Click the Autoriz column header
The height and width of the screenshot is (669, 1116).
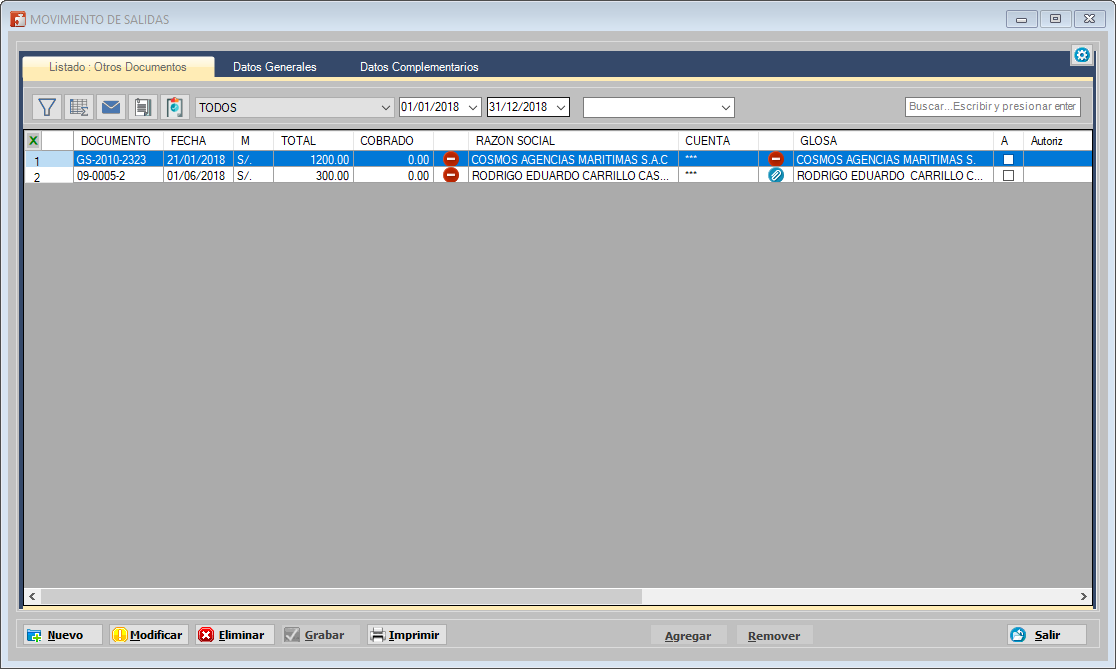(1058, 140)
